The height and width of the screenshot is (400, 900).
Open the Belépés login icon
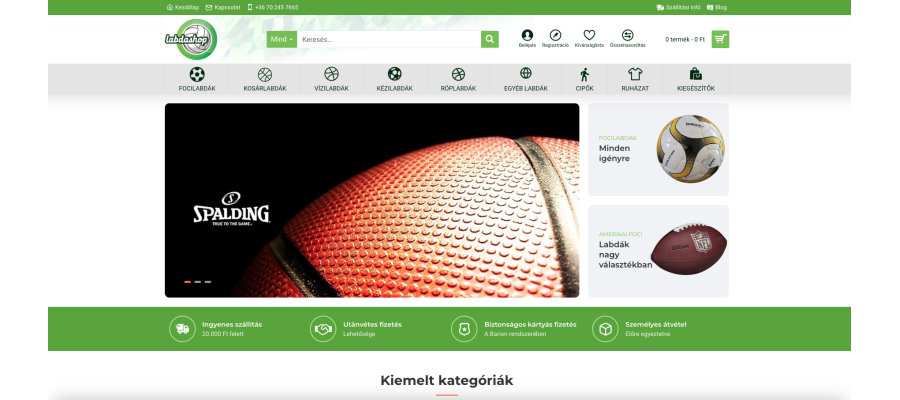[527, 35]
